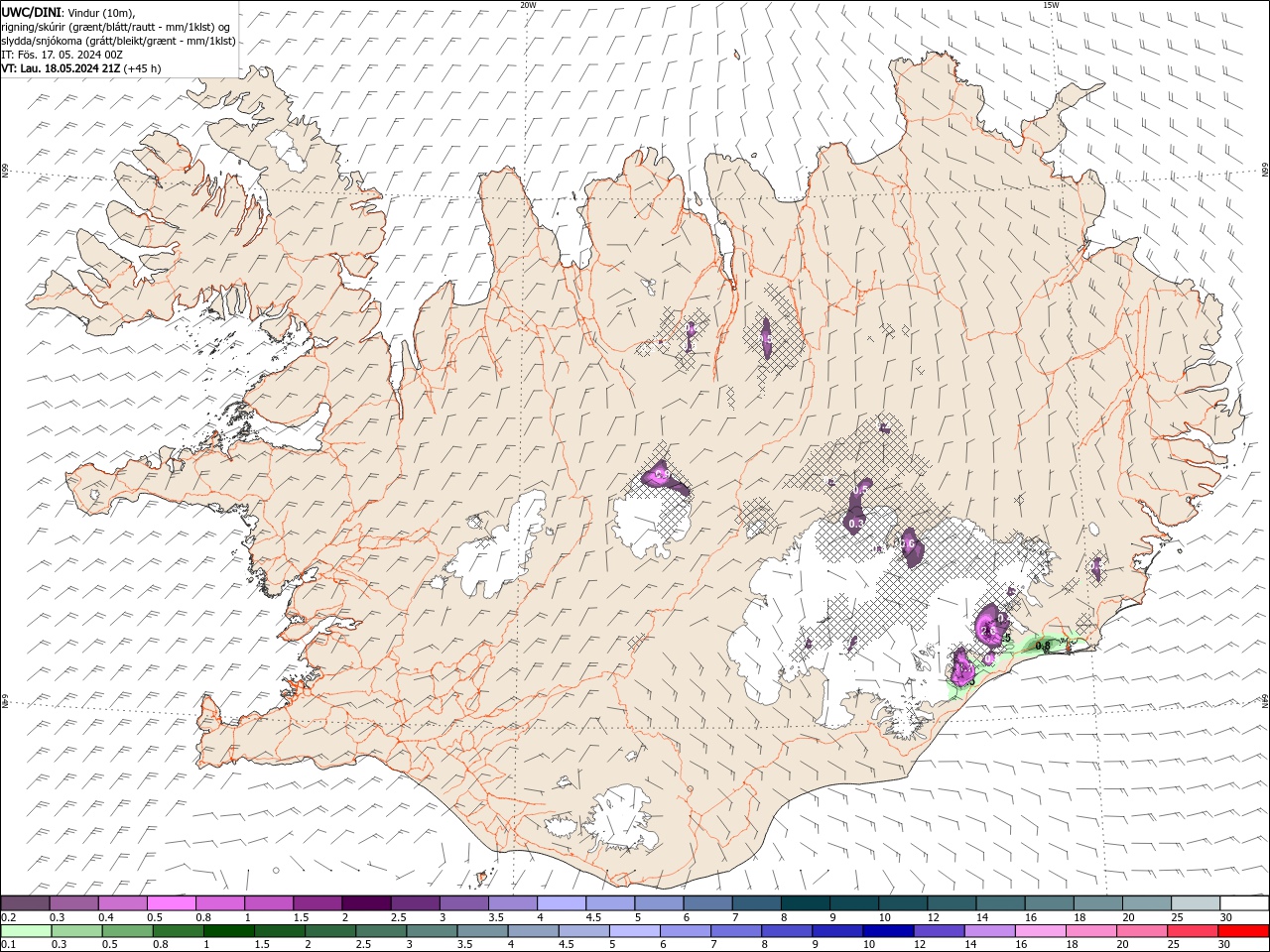
Task: Pick the rain scale swatch starting at 20
Action: [1141, 931]
